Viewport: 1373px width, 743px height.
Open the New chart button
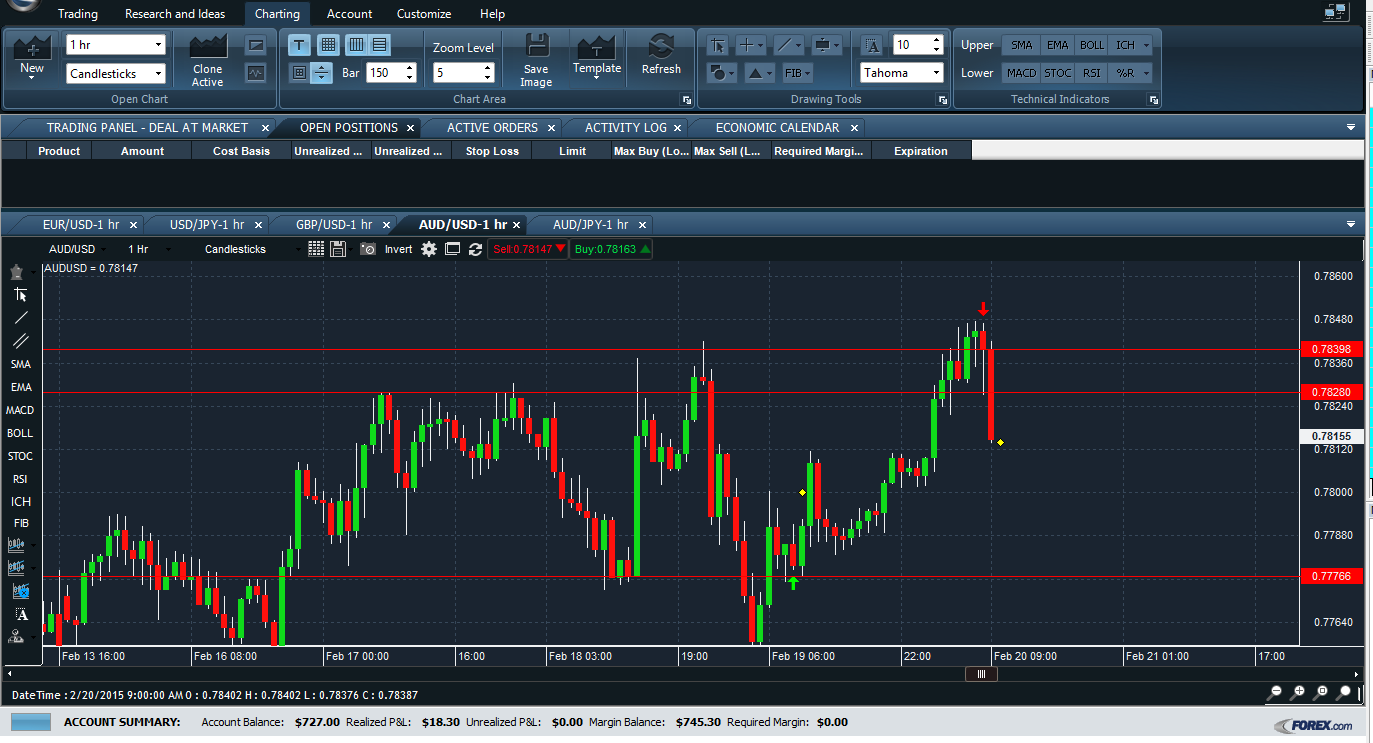[x=32, y=58]
